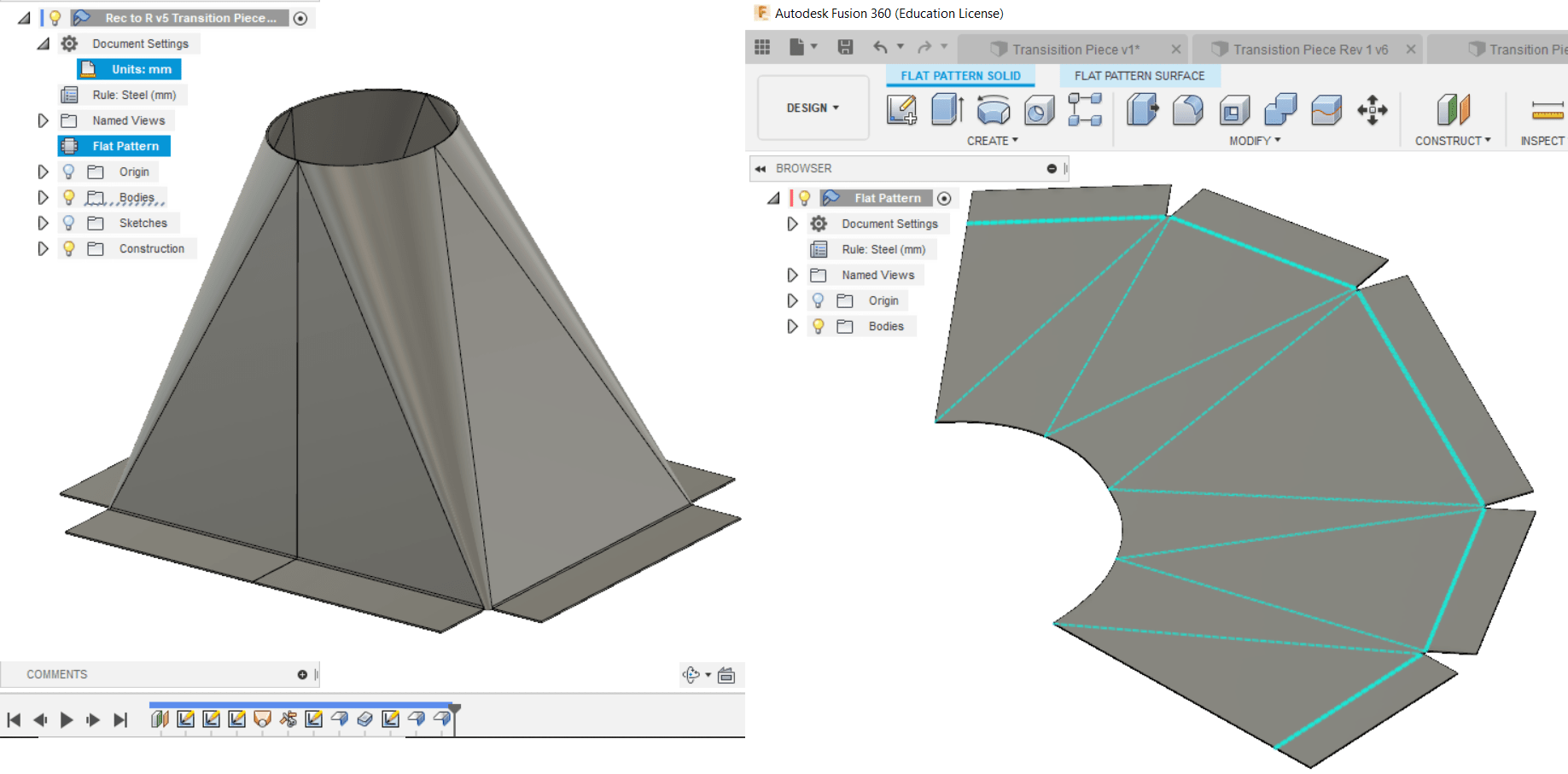Screen dimensions: 1568x774
Task: Toggle visibility of the Bodies folder
Action: click(818, 325)
